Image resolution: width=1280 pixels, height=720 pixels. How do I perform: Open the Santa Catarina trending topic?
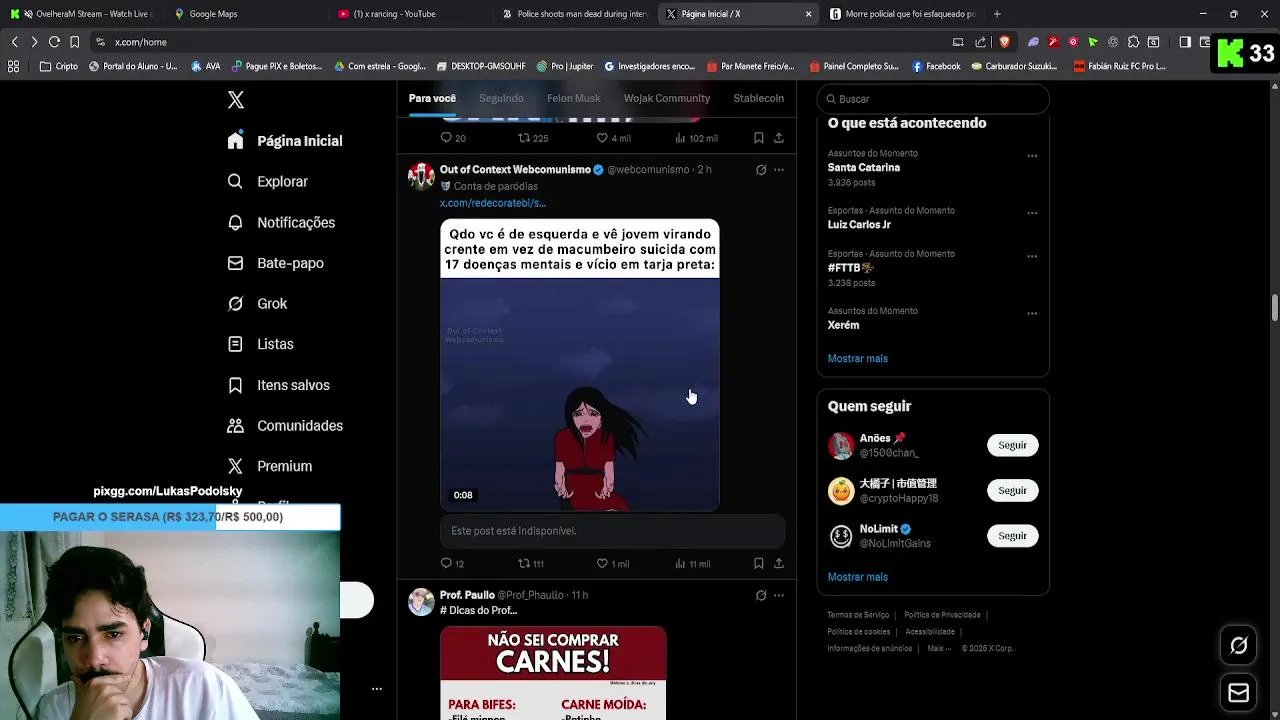point(864,168)
